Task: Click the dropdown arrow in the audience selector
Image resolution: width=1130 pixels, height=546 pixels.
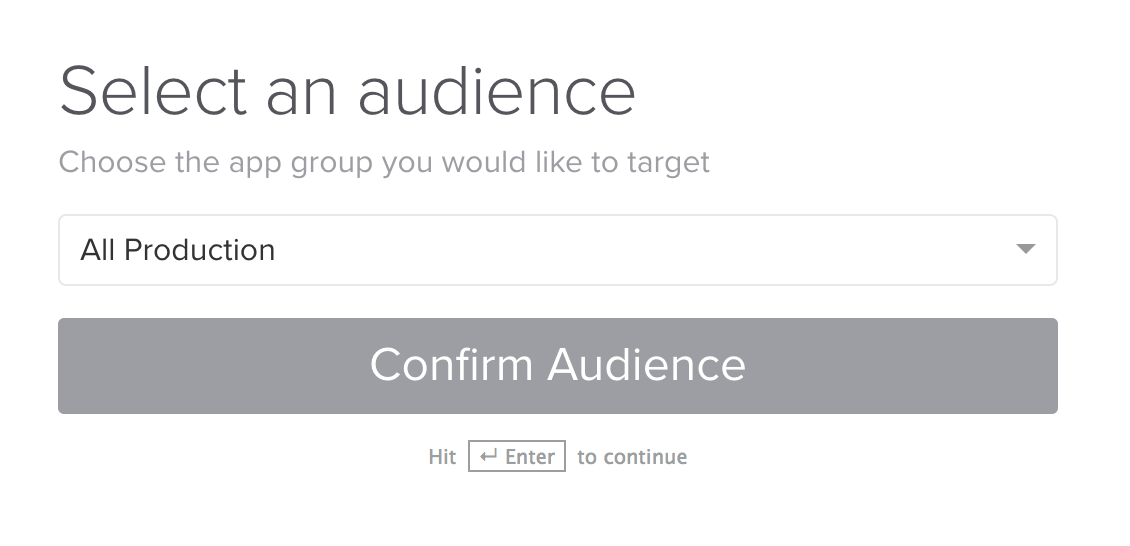Action: click(x=1025, y=249)
